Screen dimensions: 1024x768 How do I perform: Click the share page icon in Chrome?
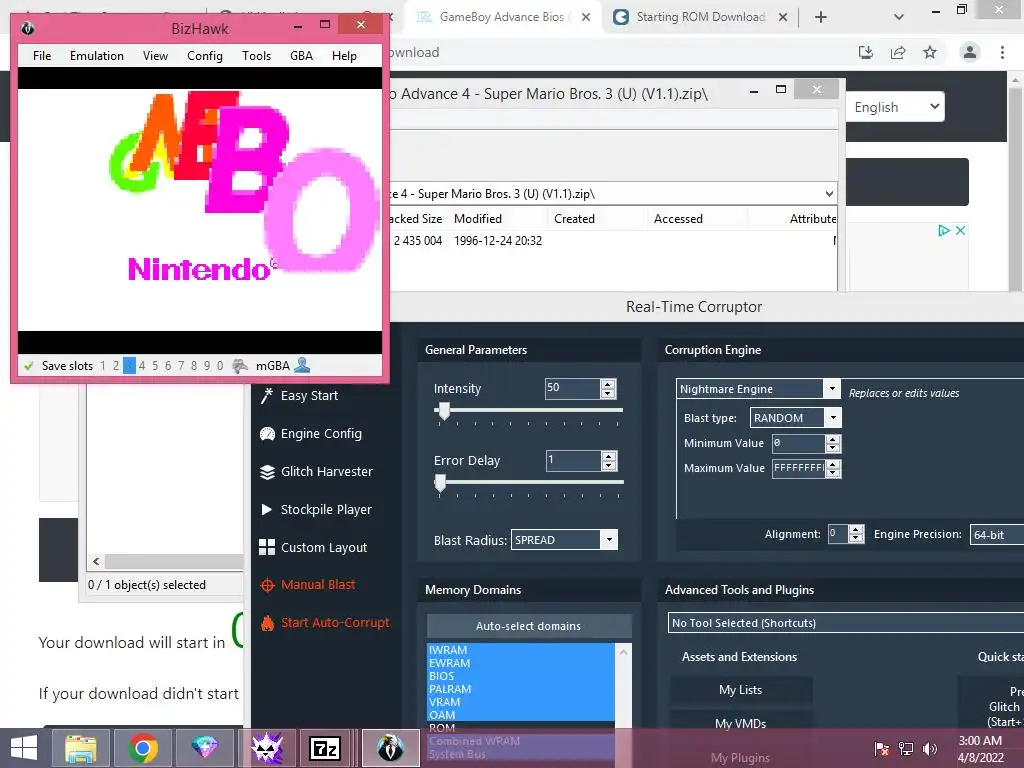(x=898, y=52)
